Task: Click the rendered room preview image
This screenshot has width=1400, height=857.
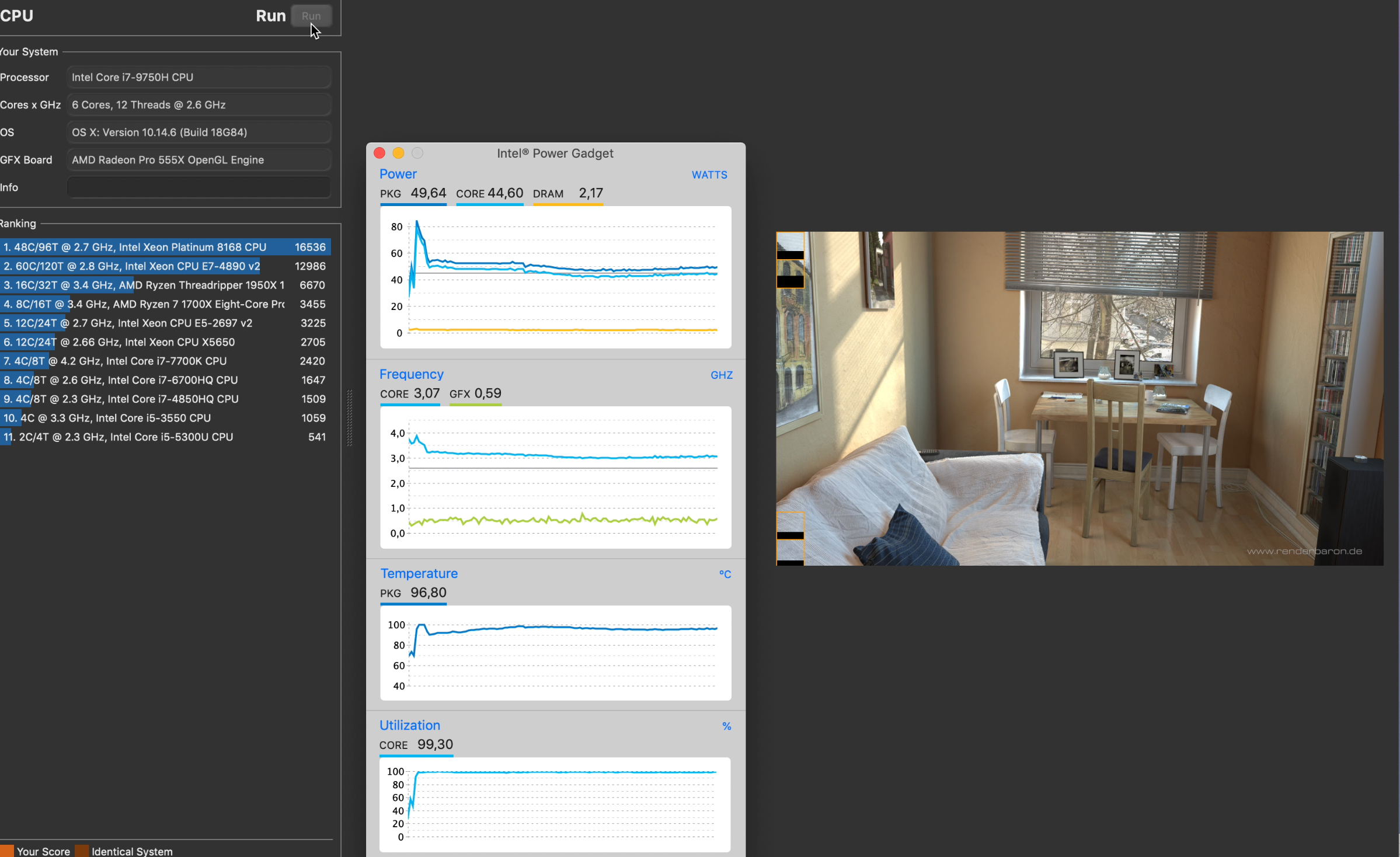Action: pyautogui.click(x=1080, y=398)
